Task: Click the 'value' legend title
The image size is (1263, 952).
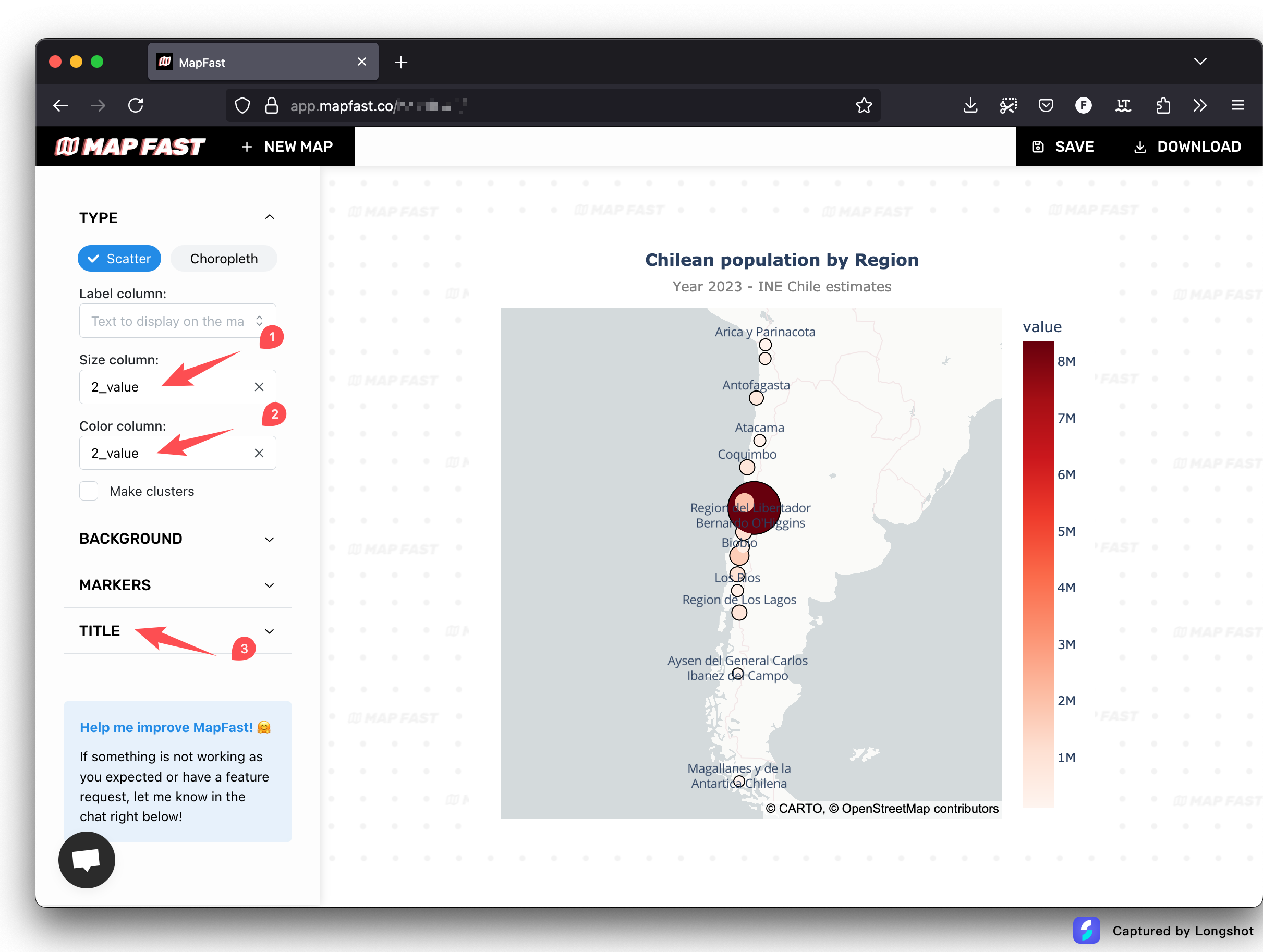Action: tap(1042, 327)
